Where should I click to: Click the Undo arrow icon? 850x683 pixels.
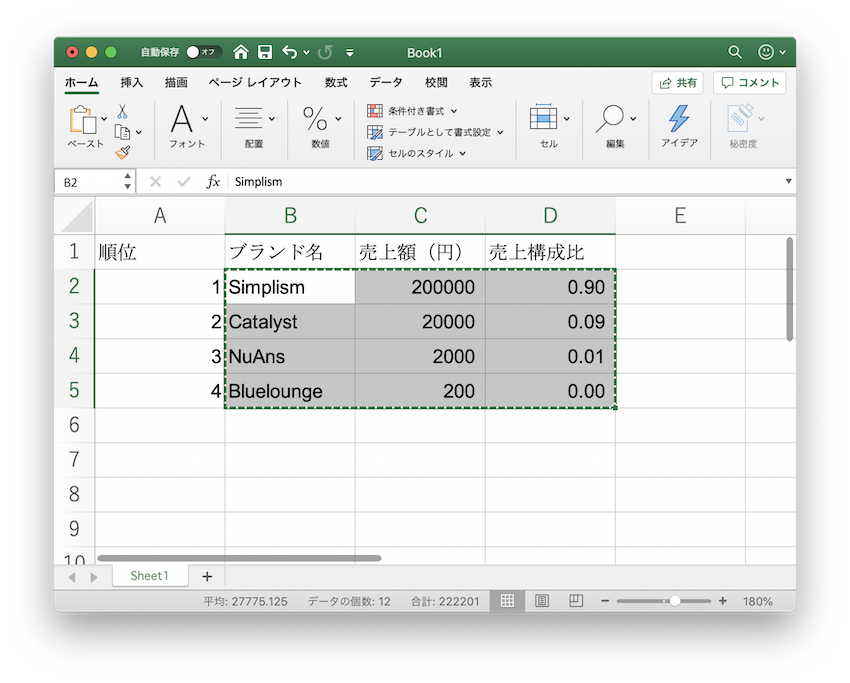coord(290,52)
